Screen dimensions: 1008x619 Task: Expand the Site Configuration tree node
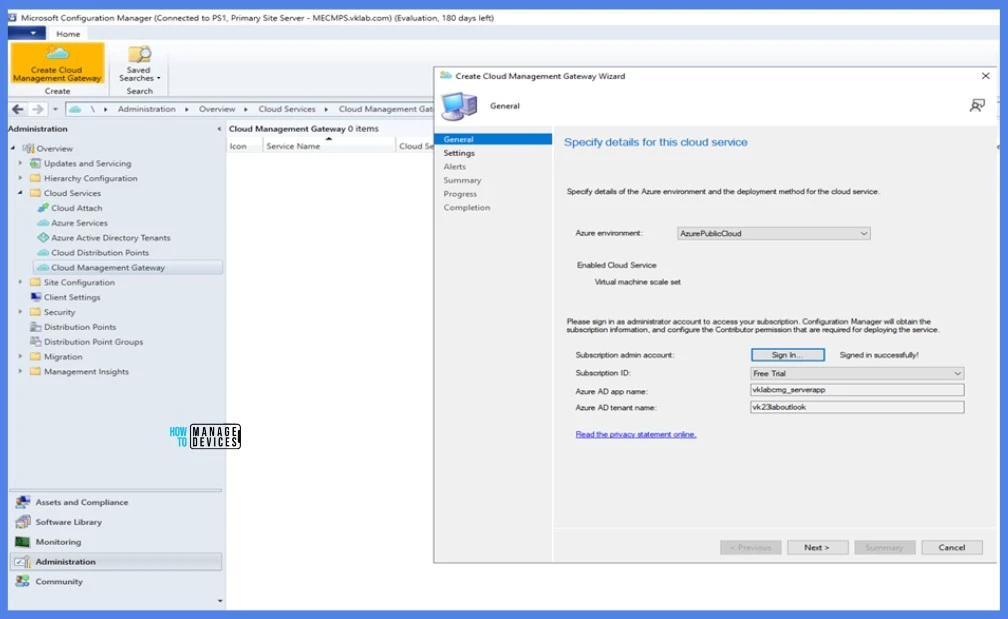21,283
